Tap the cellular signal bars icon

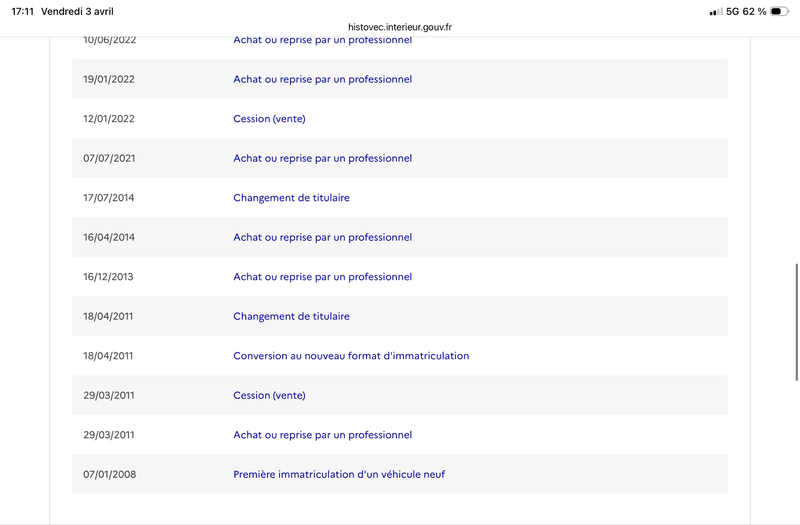(x=715, y=12)
